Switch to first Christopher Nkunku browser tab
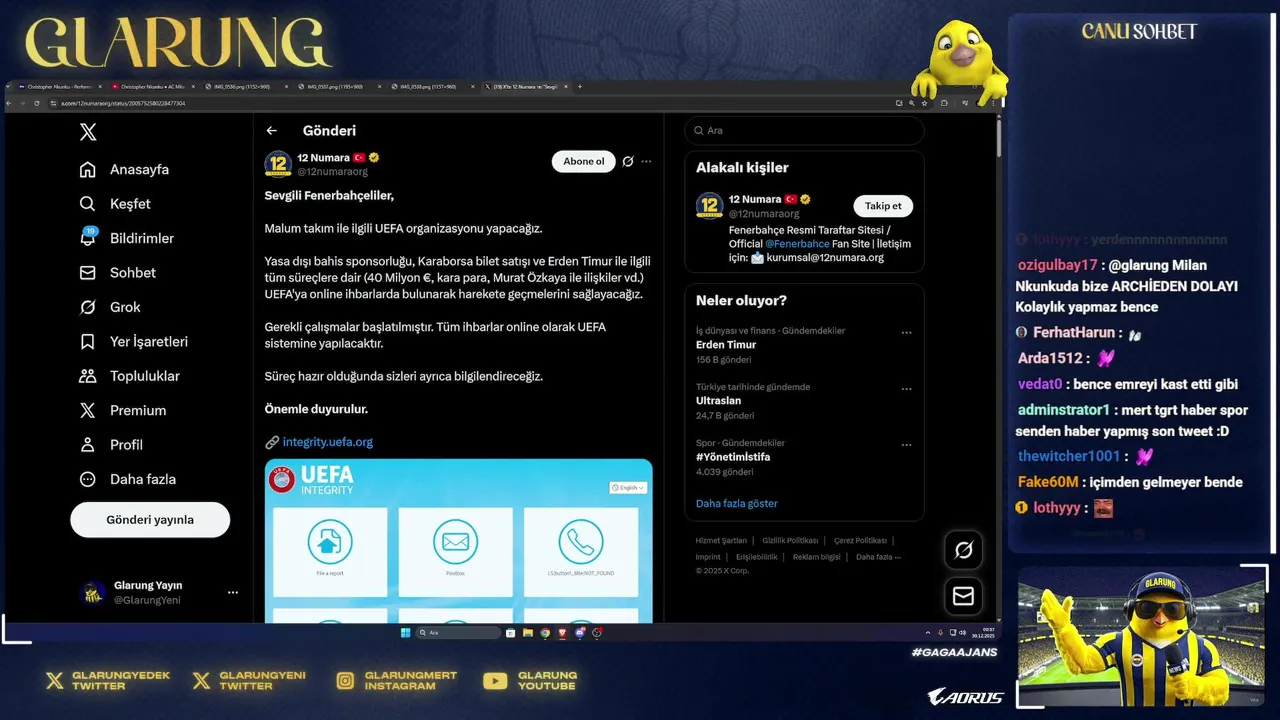This screenshot has height=720, width=1280. click(58, 87)
